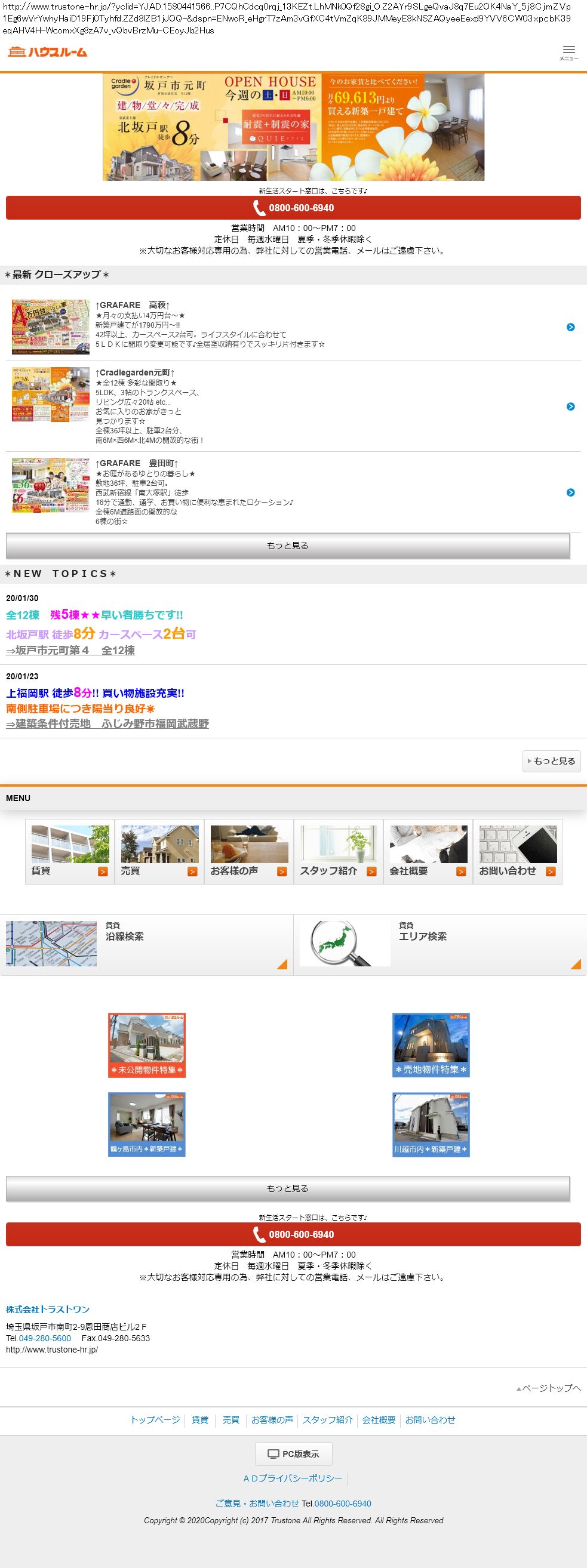Open the GRAFARE 豊田町 flyer thumbnail

[x=51, y=485]
